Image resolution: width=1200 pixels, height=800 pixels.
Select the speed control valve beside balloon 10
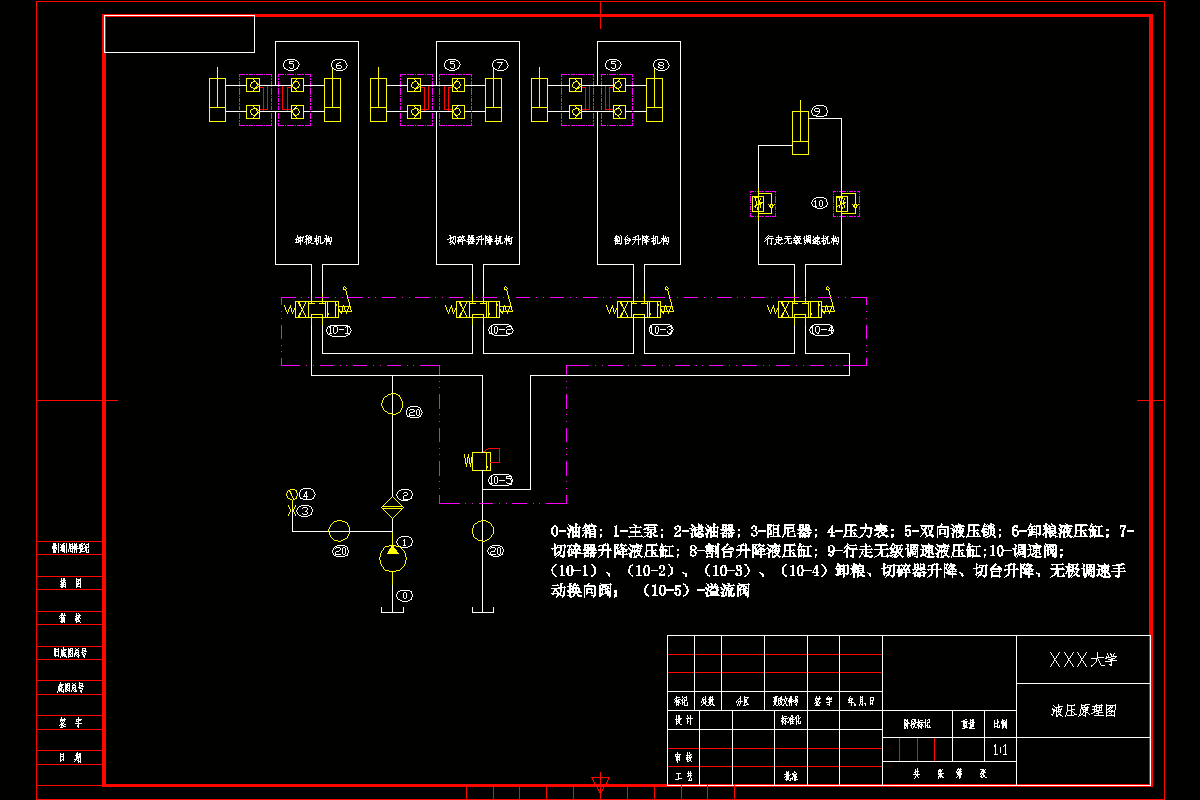[846, 203]
